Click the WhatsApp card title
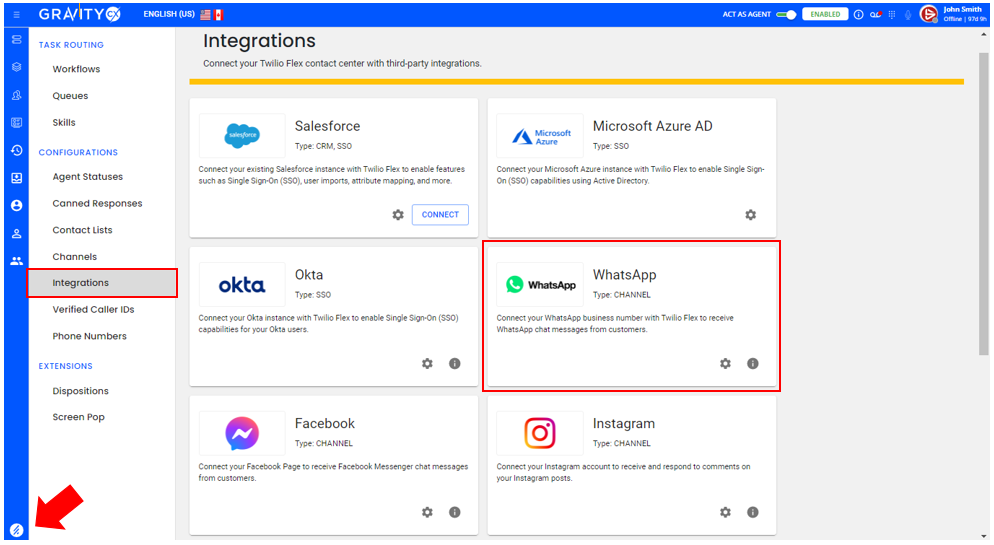 (x=624, y=275)
